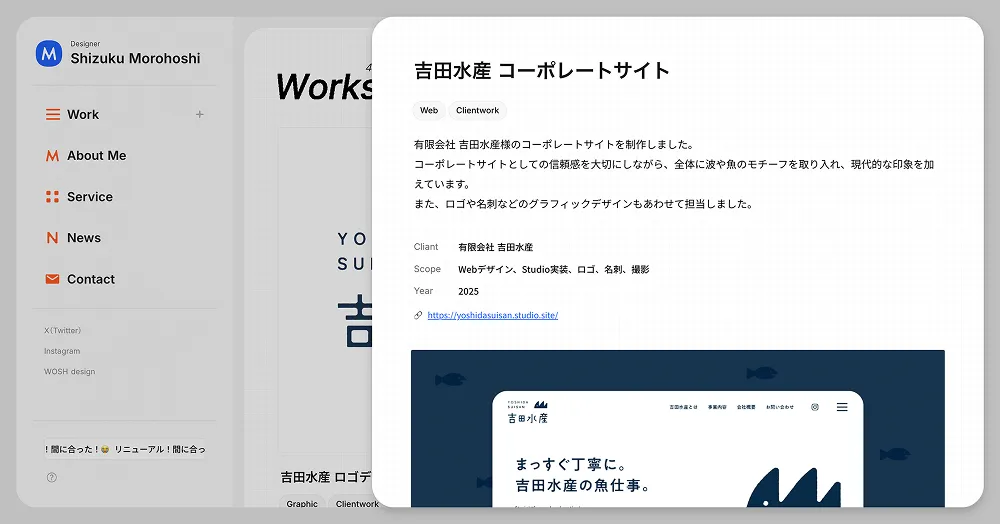The image size is (1000, 524).
Task: Click the blue M profile logo
Action: (x=49, y=54)
